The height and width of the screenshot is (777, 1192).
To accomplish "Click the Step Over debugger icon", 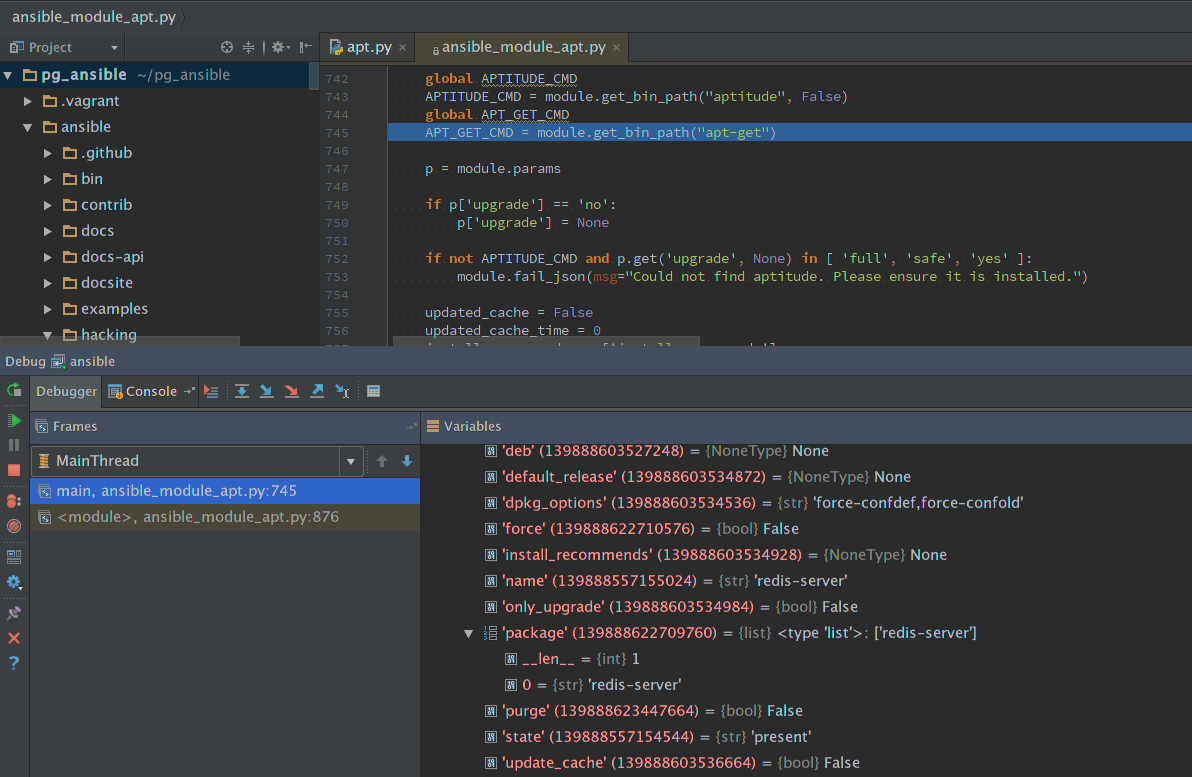I will 242,391.
